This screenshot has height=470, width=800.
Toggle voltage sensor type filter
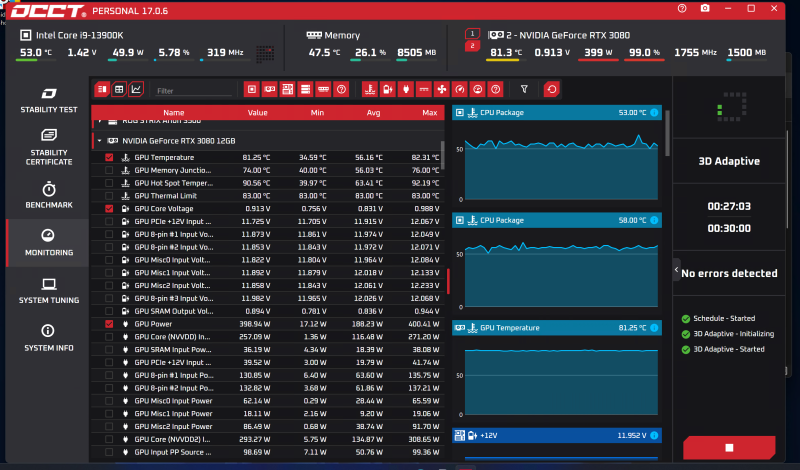pos(388,90)
